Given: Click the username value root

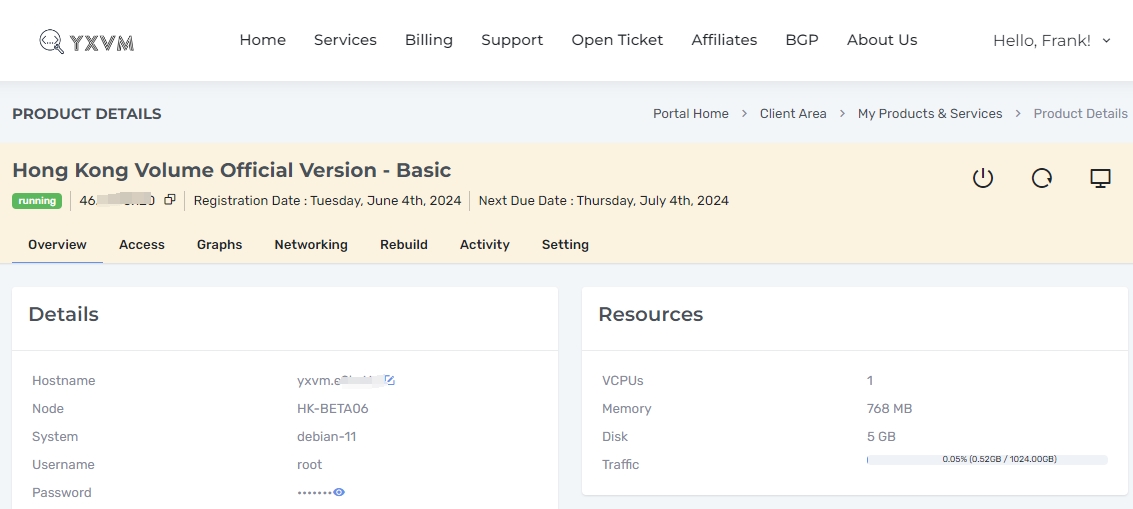Looking at the screenshot, I should coord(309,464).
